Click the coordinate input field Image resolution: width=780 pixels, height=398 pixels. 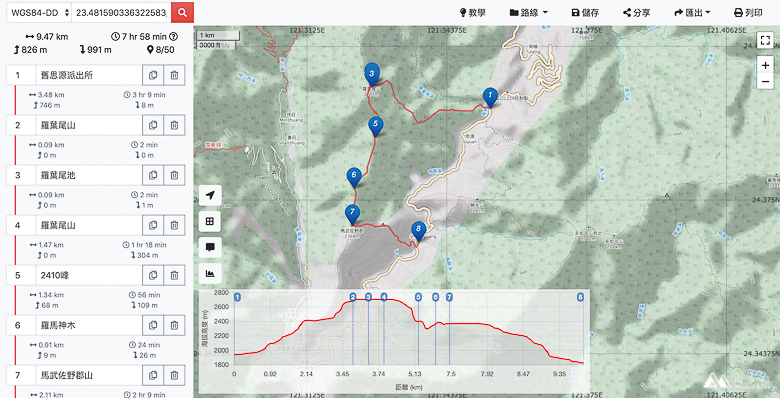(x=121, y=12)
